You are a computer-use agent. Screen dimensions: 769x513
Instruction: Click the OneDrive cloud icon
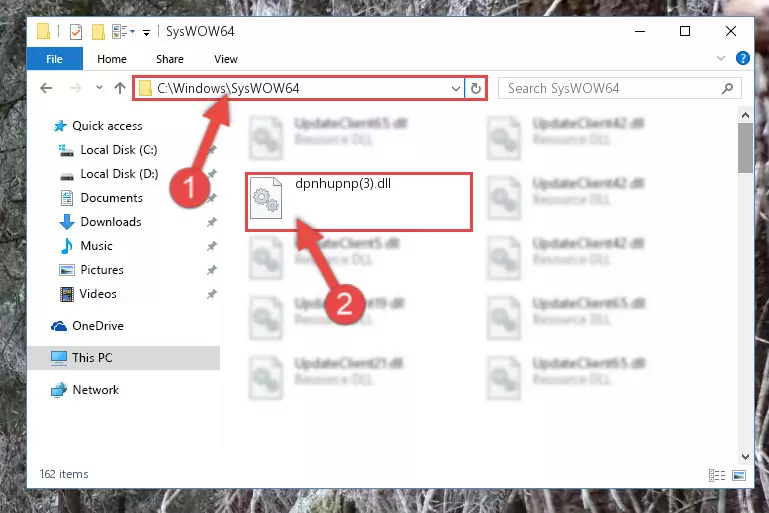pos(59,326)
